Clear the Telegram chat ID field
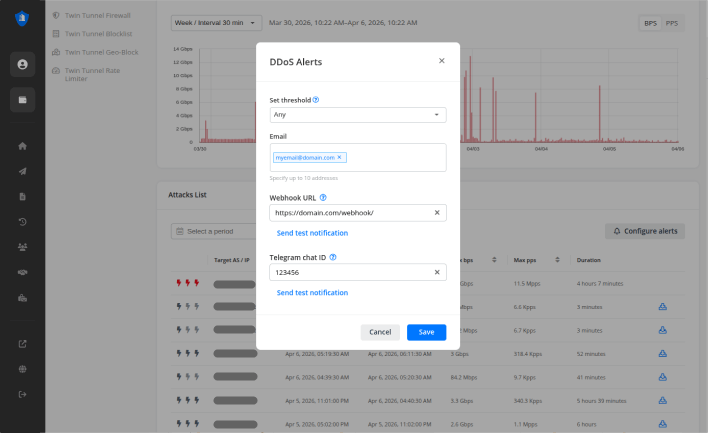This screenshot has width=708, height=433. pyautogui.click(x=437, y=272)
